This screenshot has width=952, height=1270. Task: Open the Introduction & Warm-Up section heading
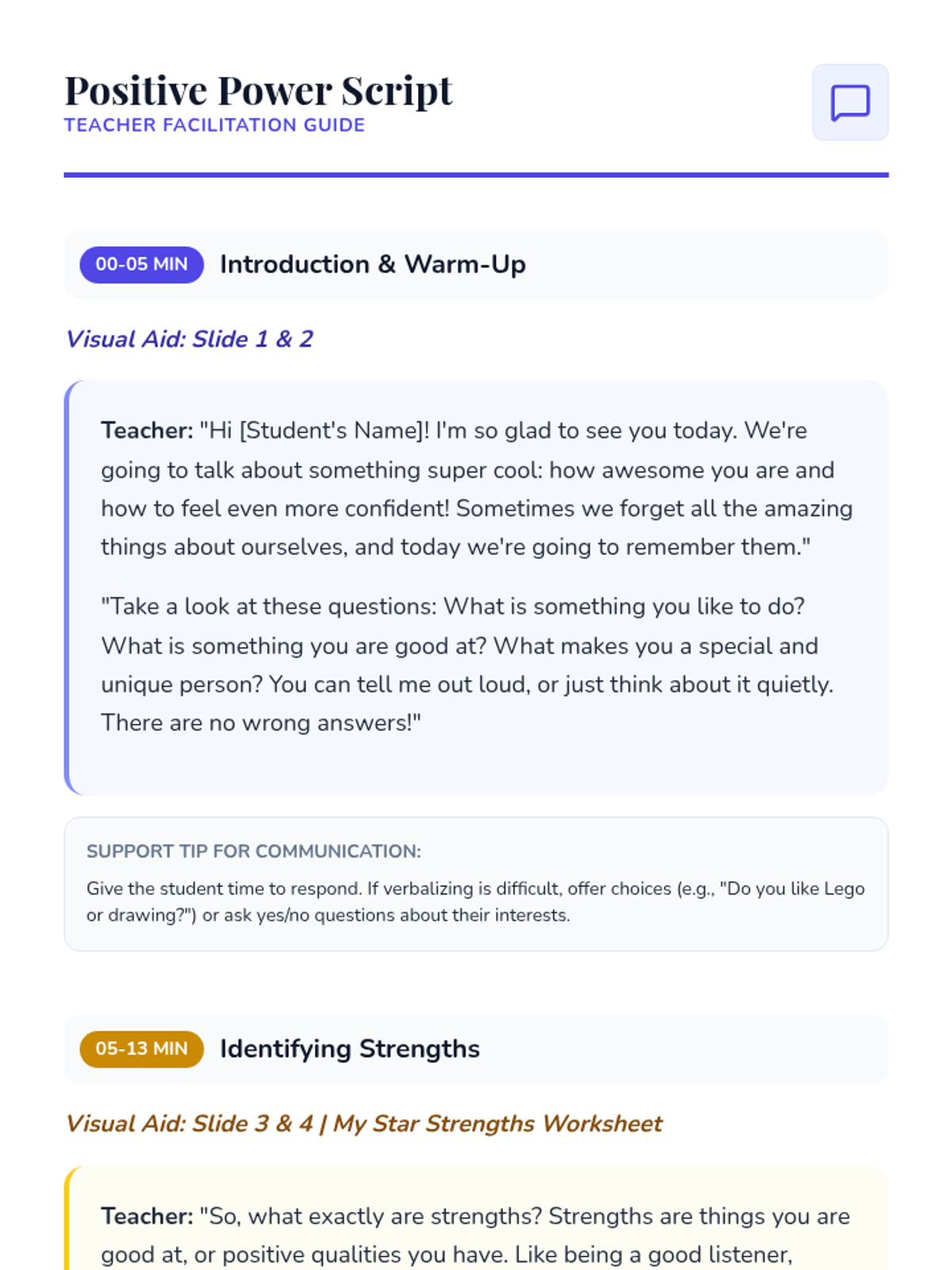[x=372, y=264]
